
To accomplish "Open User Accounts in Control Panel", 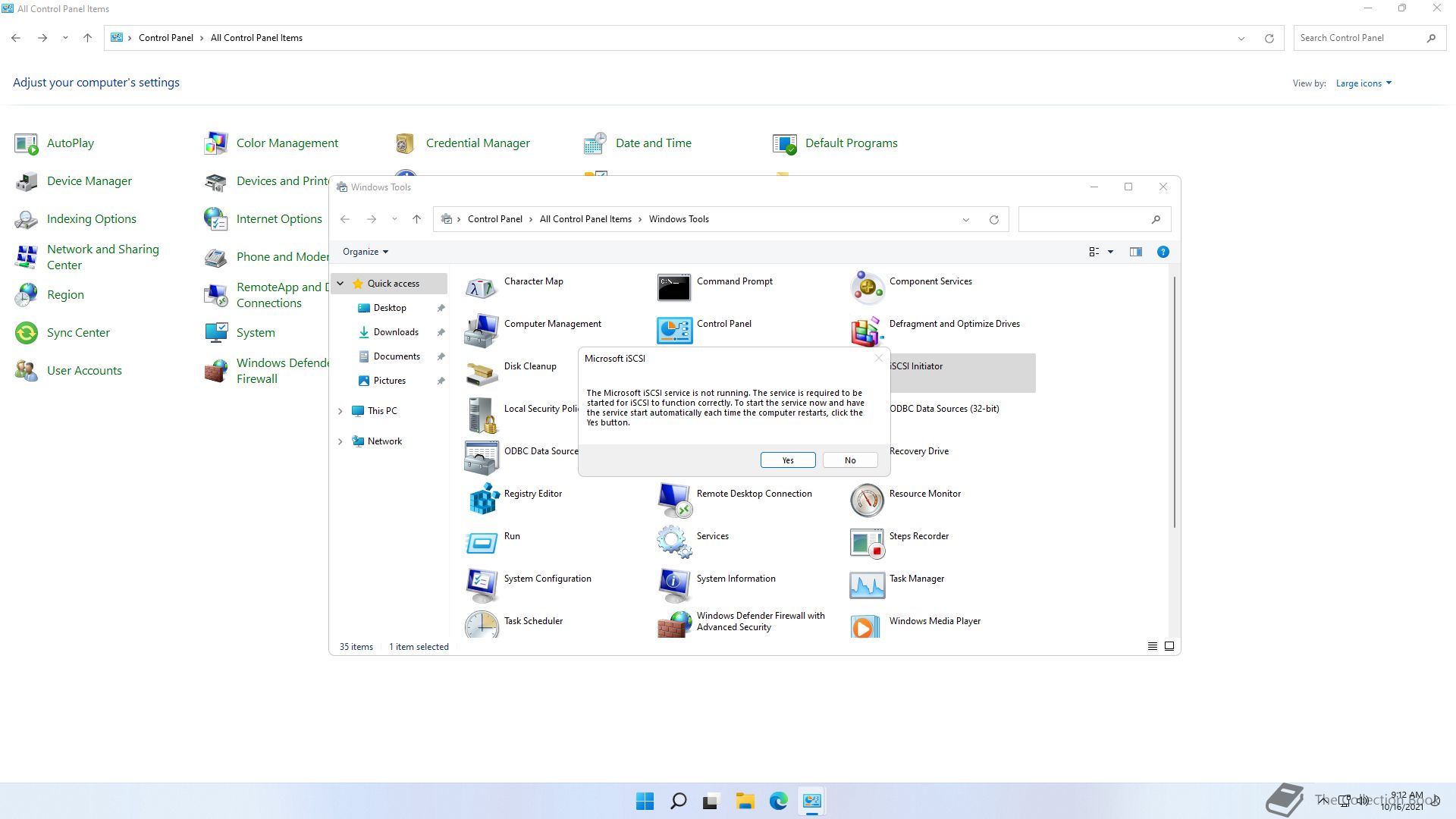I will coord(84,371).
